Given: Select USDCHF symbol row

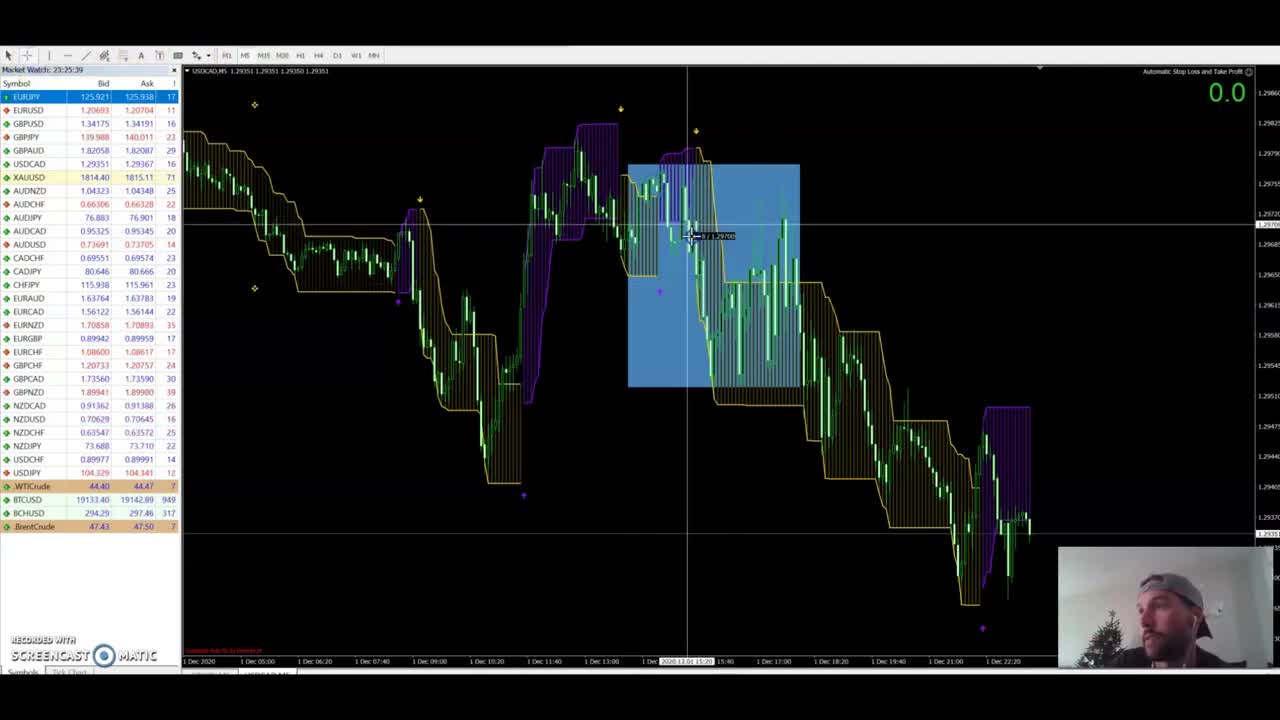Looking at the screenshot, I should (x=90, y=459).
